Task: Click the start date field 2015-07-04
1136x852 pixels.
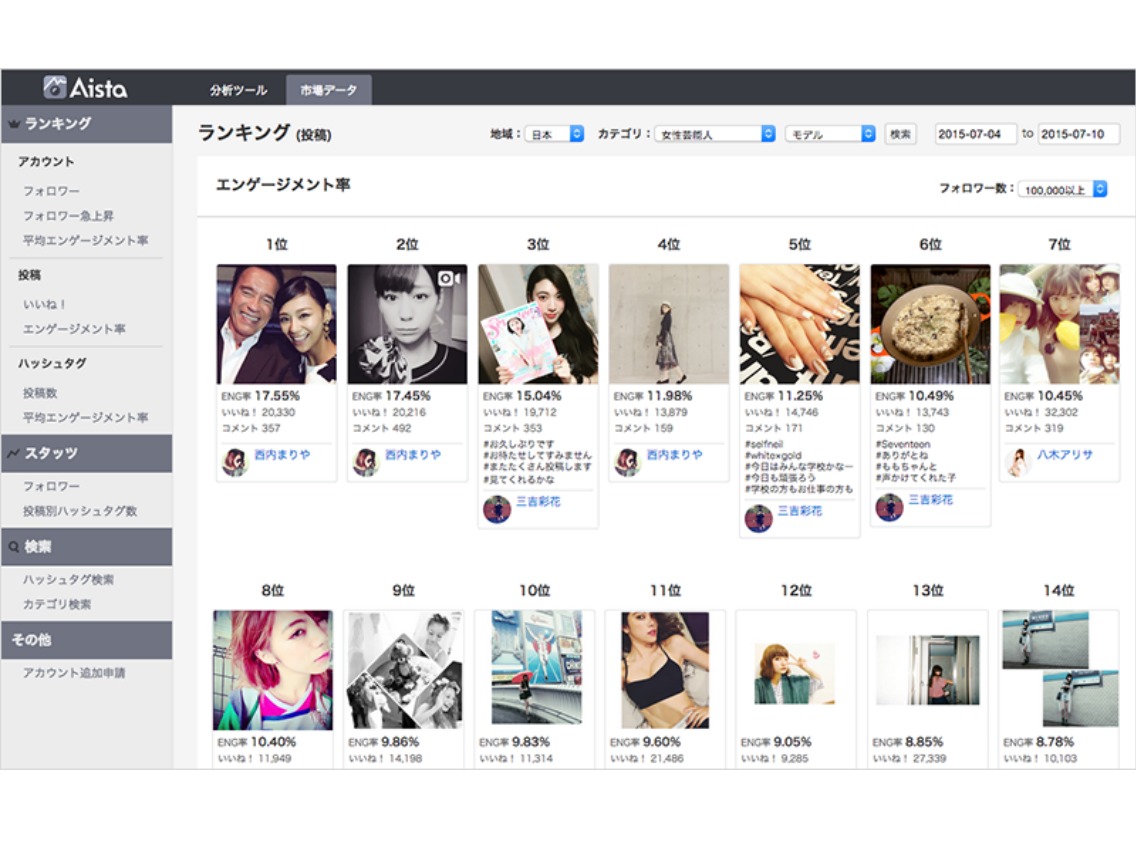Action: coord(974,134)
